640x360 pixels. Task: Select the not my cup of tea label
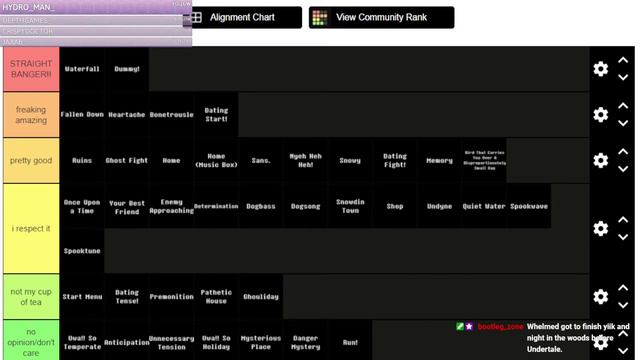coord(31,297)
